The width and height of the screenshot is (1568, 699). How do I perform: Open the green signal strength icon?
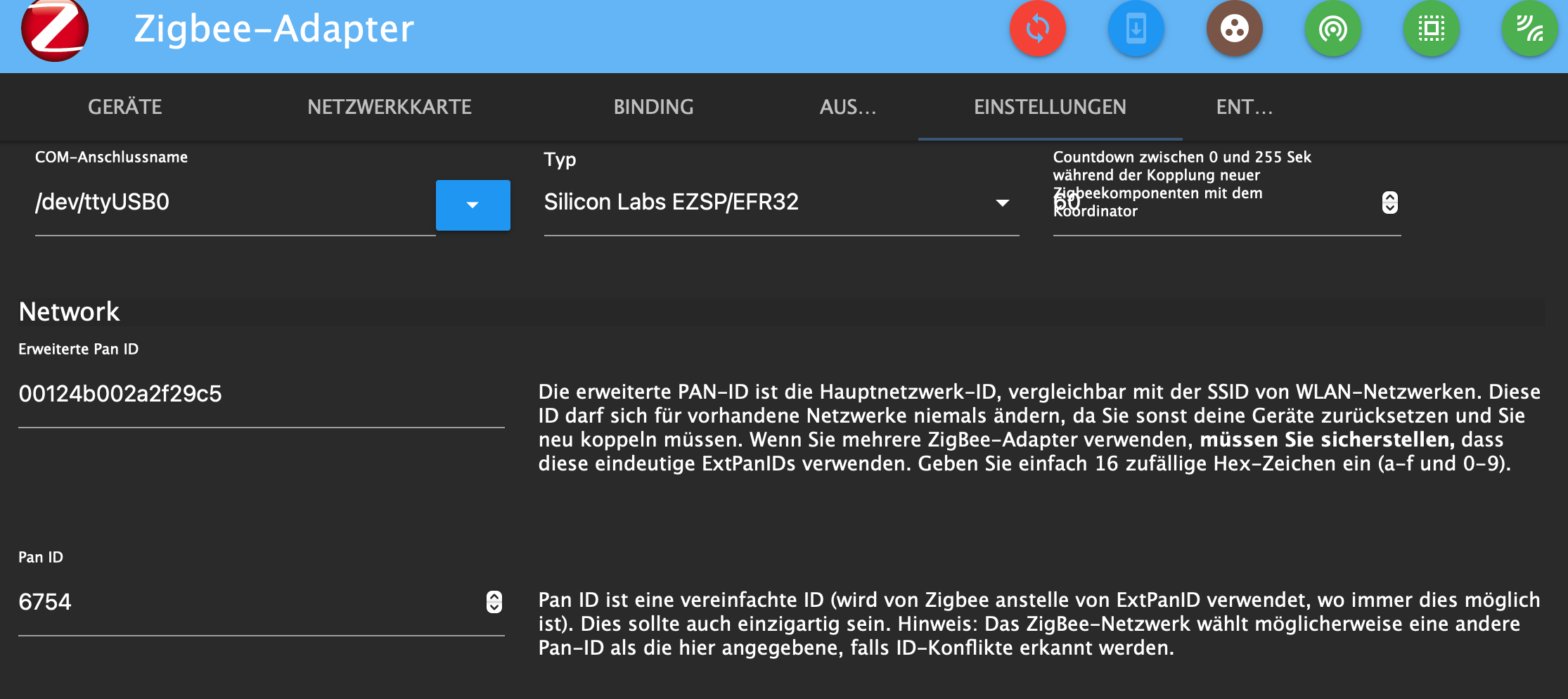(x=1529, y=29)
